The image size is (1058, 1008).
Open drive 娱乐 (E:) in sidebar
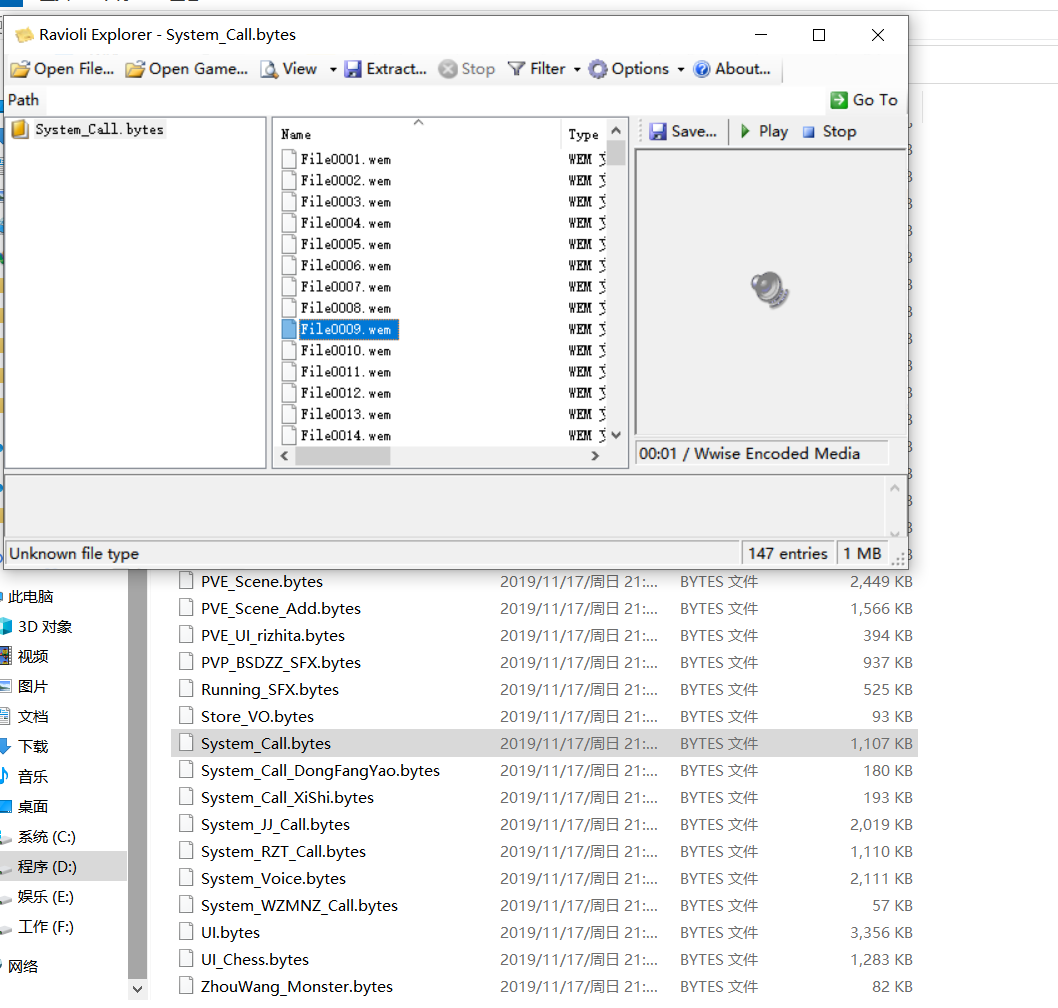coord(45,897)
